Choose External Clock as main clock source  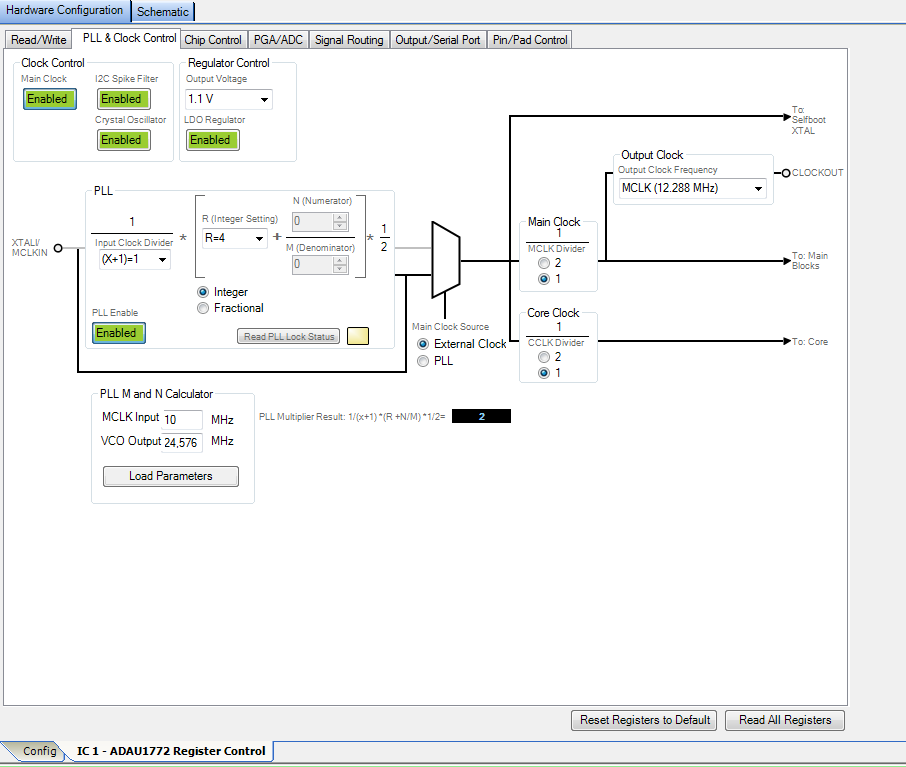(423, 344)
